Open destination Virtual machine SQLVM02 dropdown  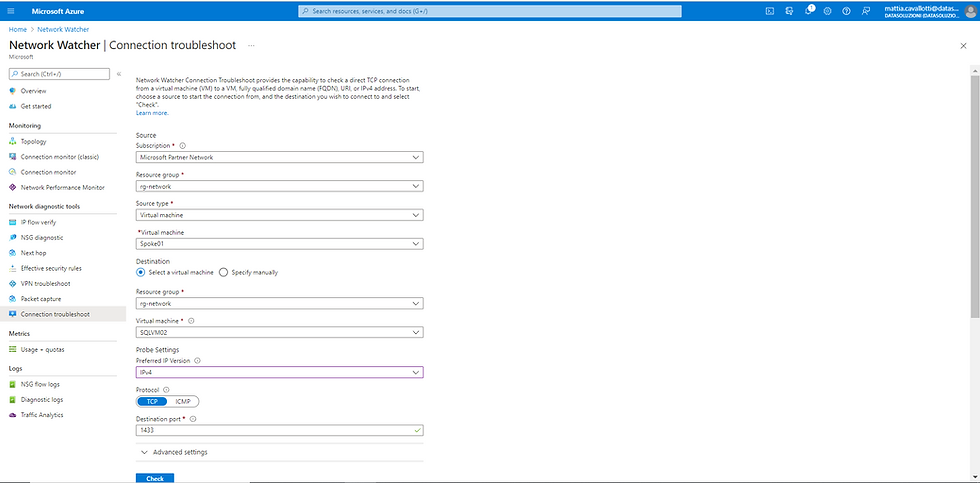pyautogui.click(x=279, y=332)
